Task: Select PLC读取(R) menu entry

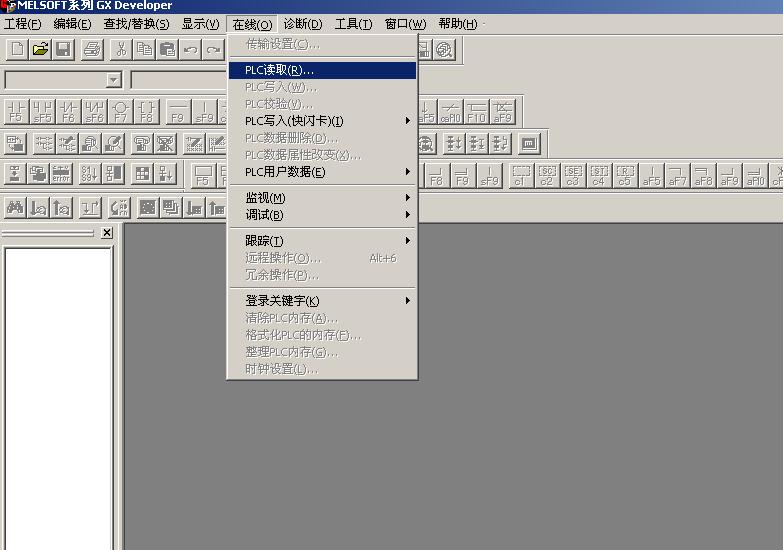Action: click(322, 70)
